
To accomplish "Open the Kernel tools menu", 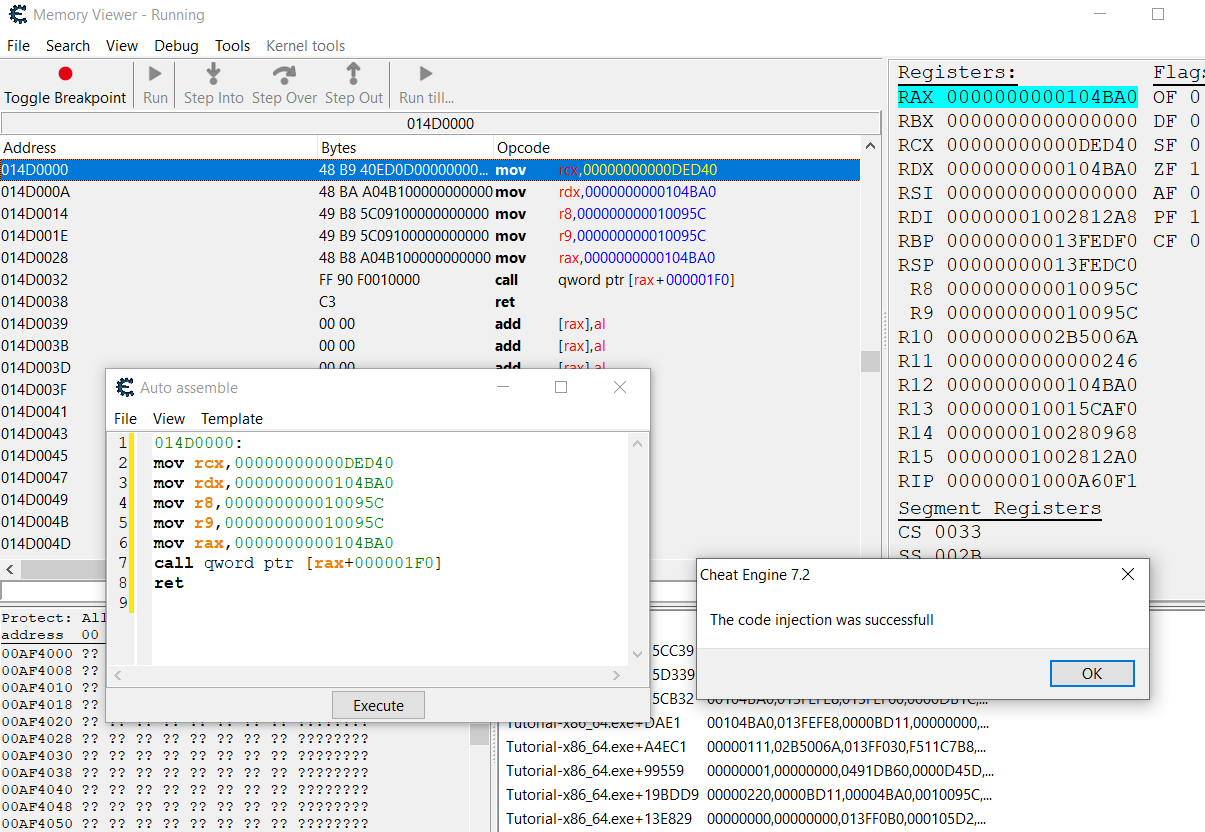I will click(x=305, y=46).
